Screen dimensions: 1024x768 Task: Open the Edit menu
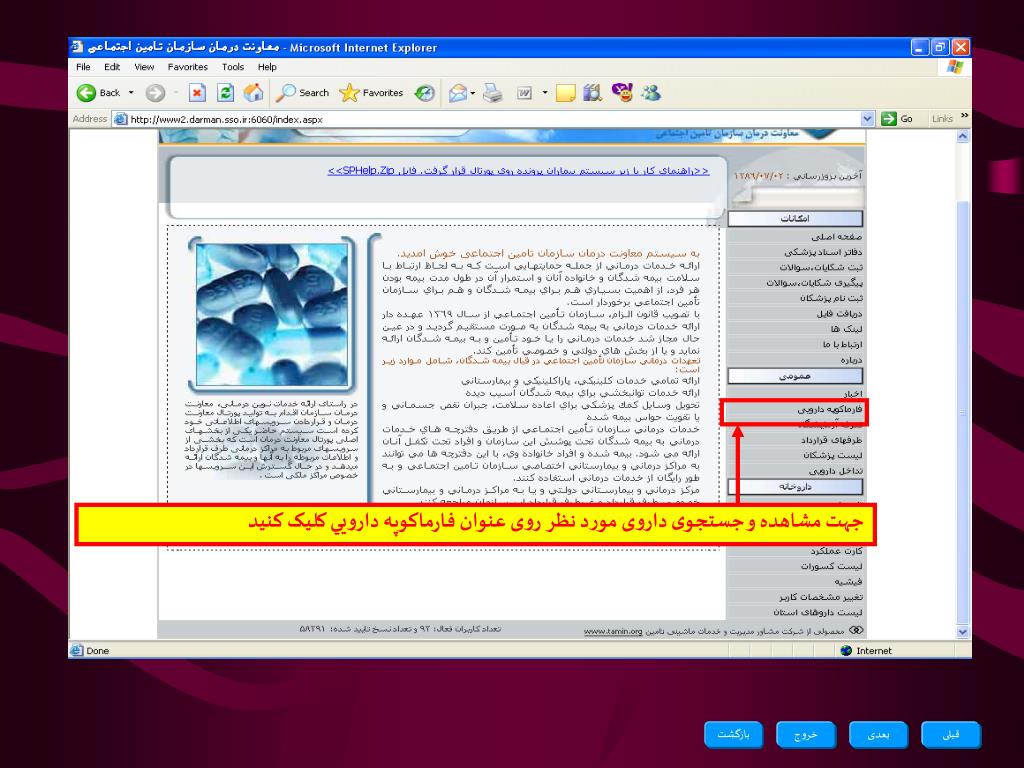pos(112,67)
